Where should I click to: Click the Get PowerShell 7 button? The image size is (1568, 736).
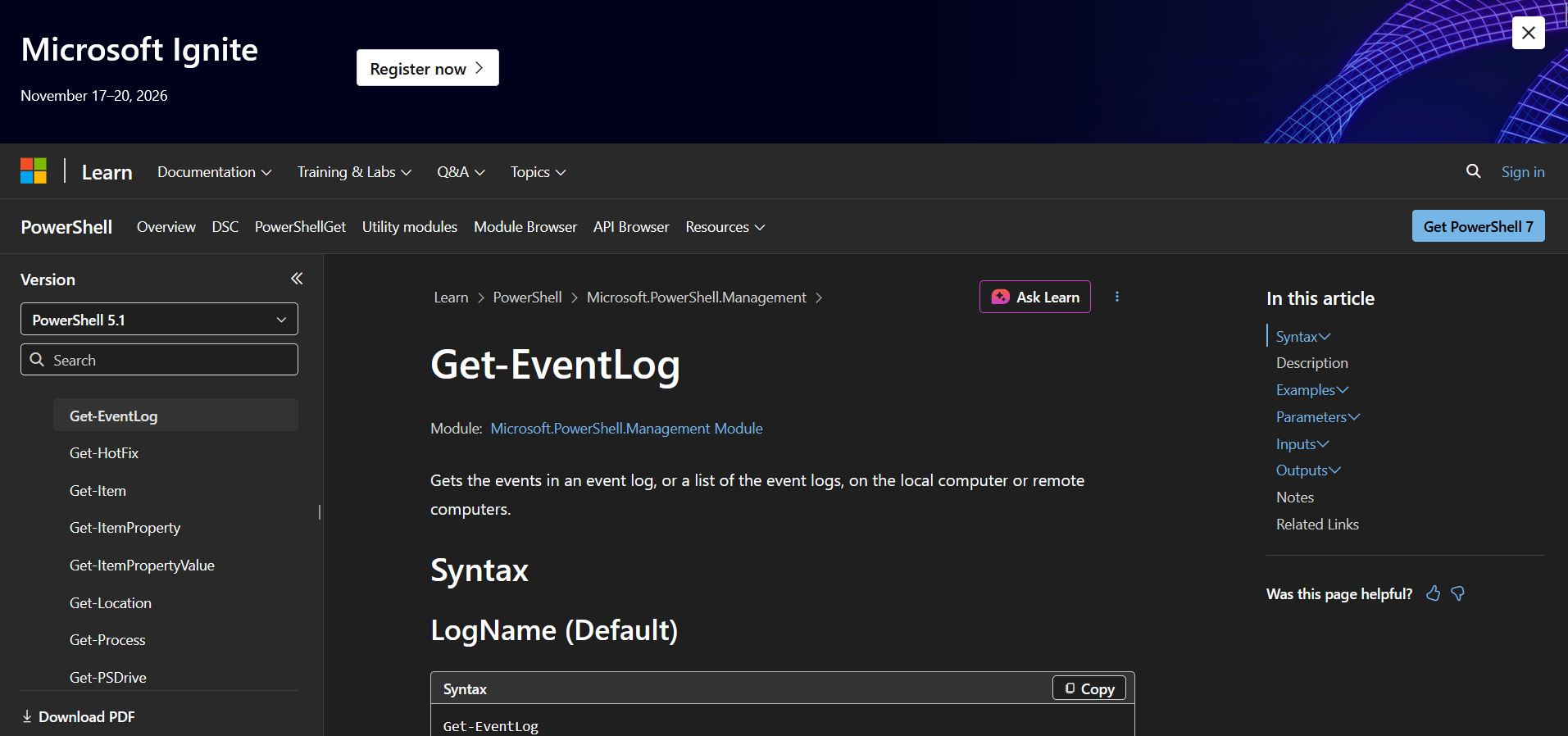[x=1478, y=226]
